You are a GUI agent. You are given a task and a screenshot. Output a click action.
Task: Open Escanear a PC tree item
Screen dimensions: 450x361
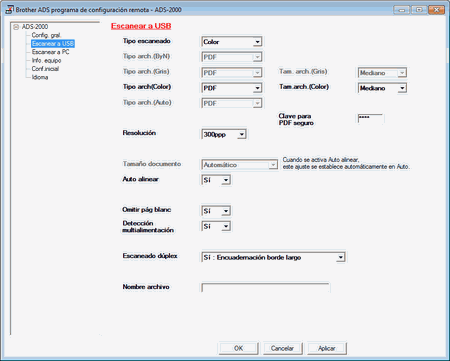[x=50, y=52]
